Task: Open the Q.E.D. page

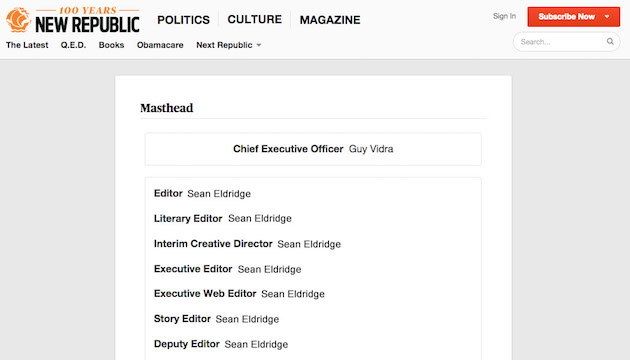Action: 73,45
